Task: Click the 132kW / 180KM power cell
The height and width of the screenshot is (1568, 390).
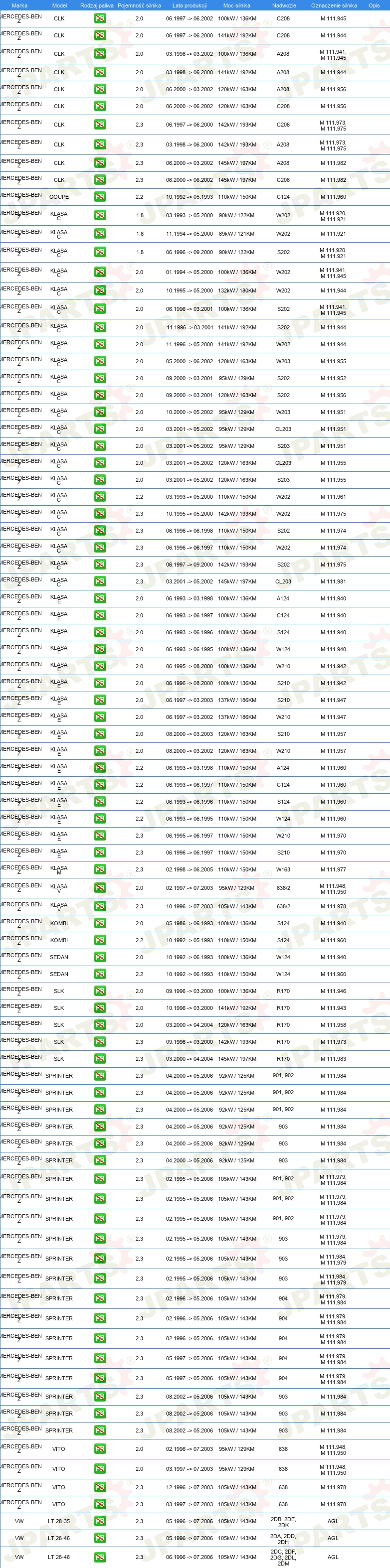Action: tap(237, 290)
